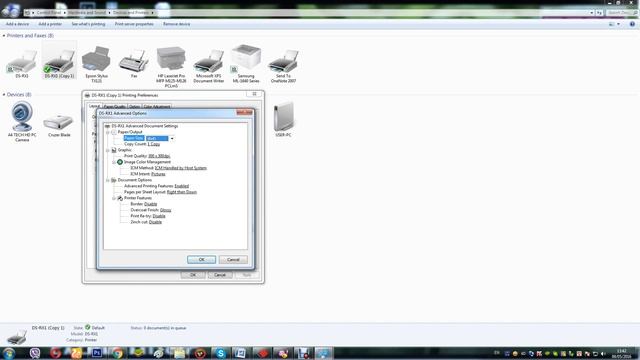Click the Image Color Management green icon

tap(120, 162)
